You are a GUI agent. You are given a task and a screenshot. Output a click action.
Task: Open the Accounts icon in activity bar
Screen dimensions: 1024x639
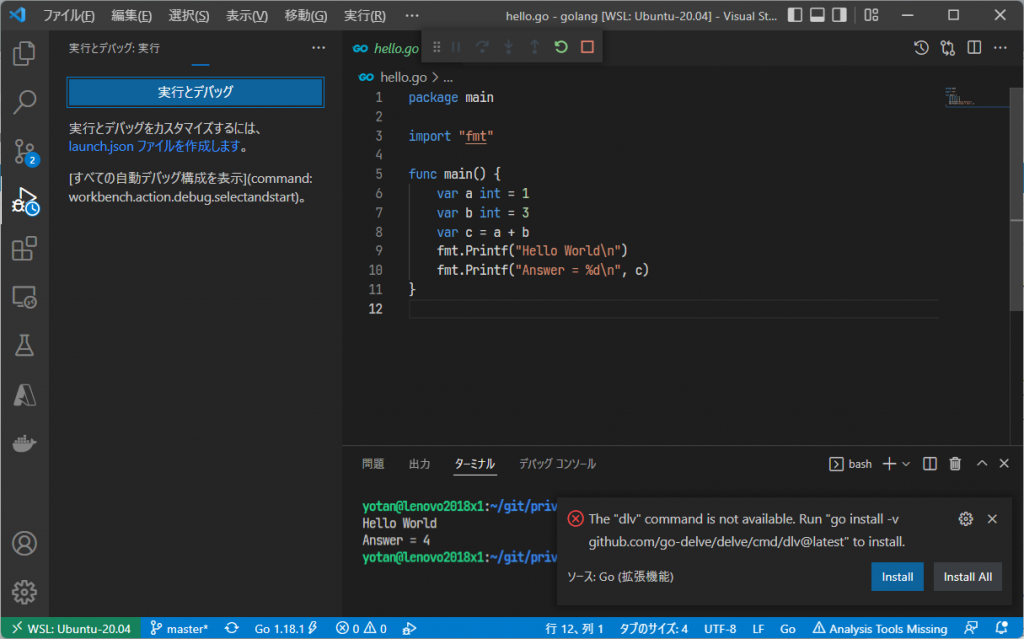(24, 544)
